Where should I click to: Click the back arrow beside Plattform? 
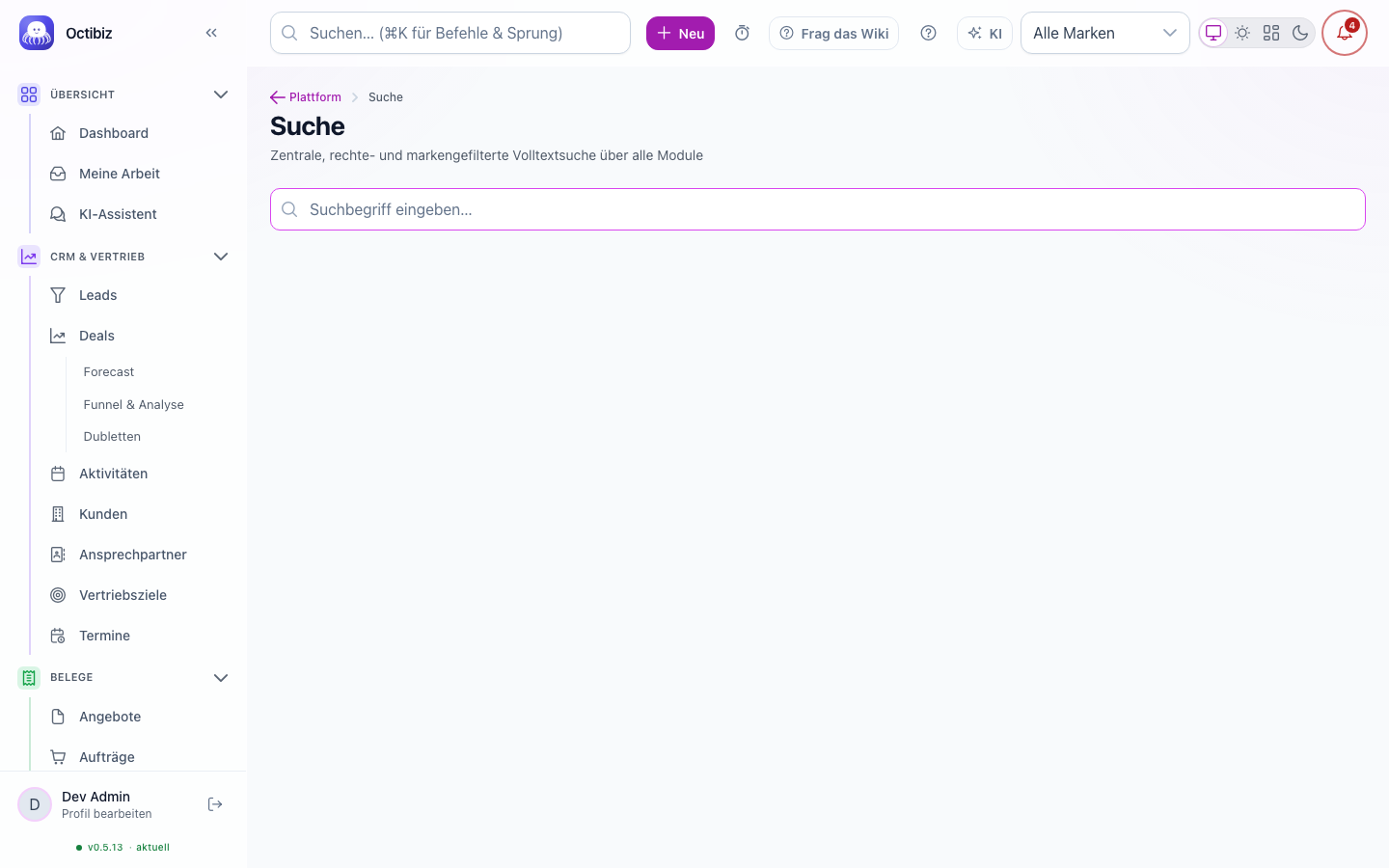278,97
